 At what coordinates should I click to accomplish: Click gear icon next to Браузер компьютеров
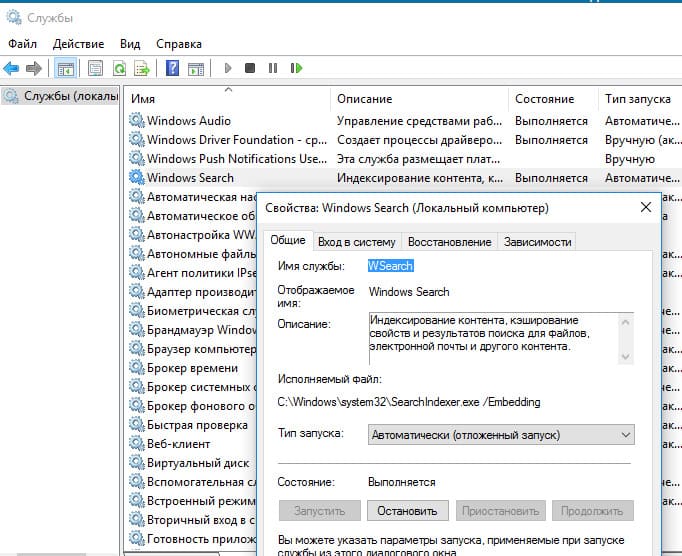click(137, 348)
